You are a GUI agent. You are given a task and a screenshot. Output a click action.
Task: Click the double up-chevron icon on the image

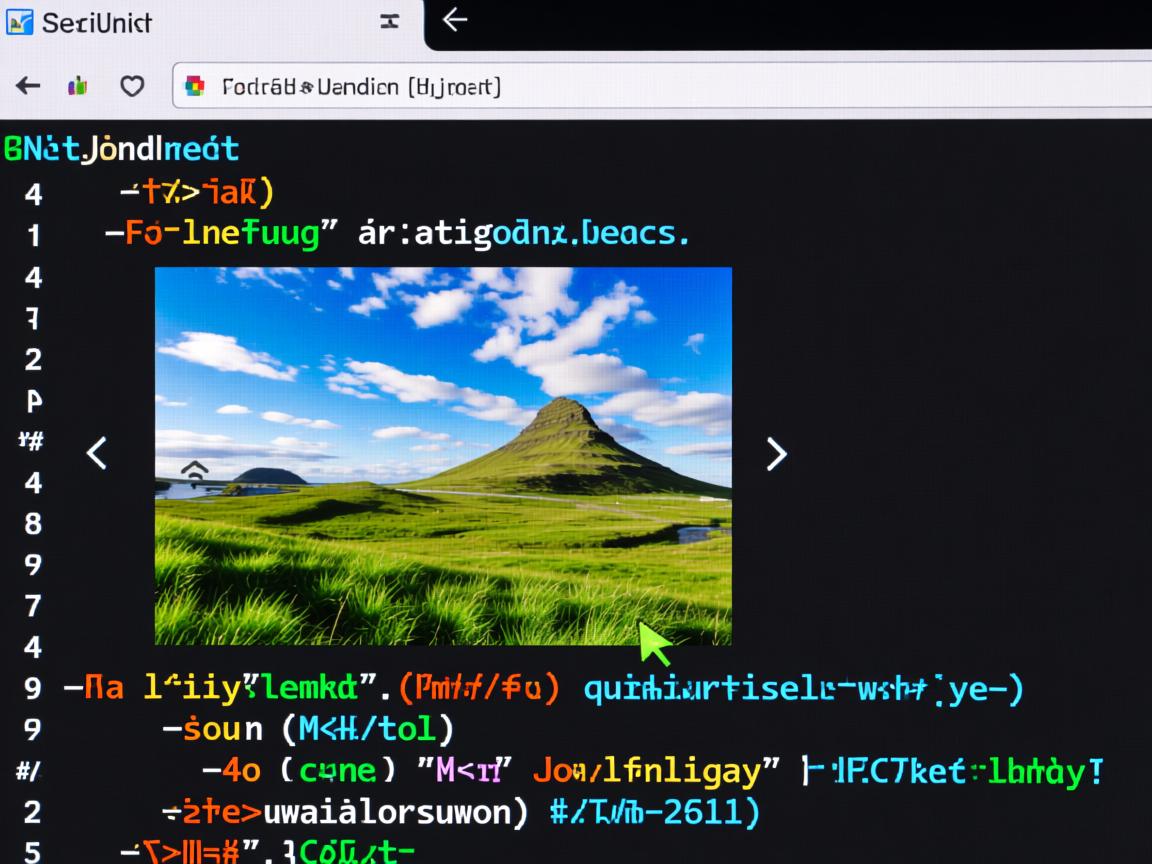point(195,473)
